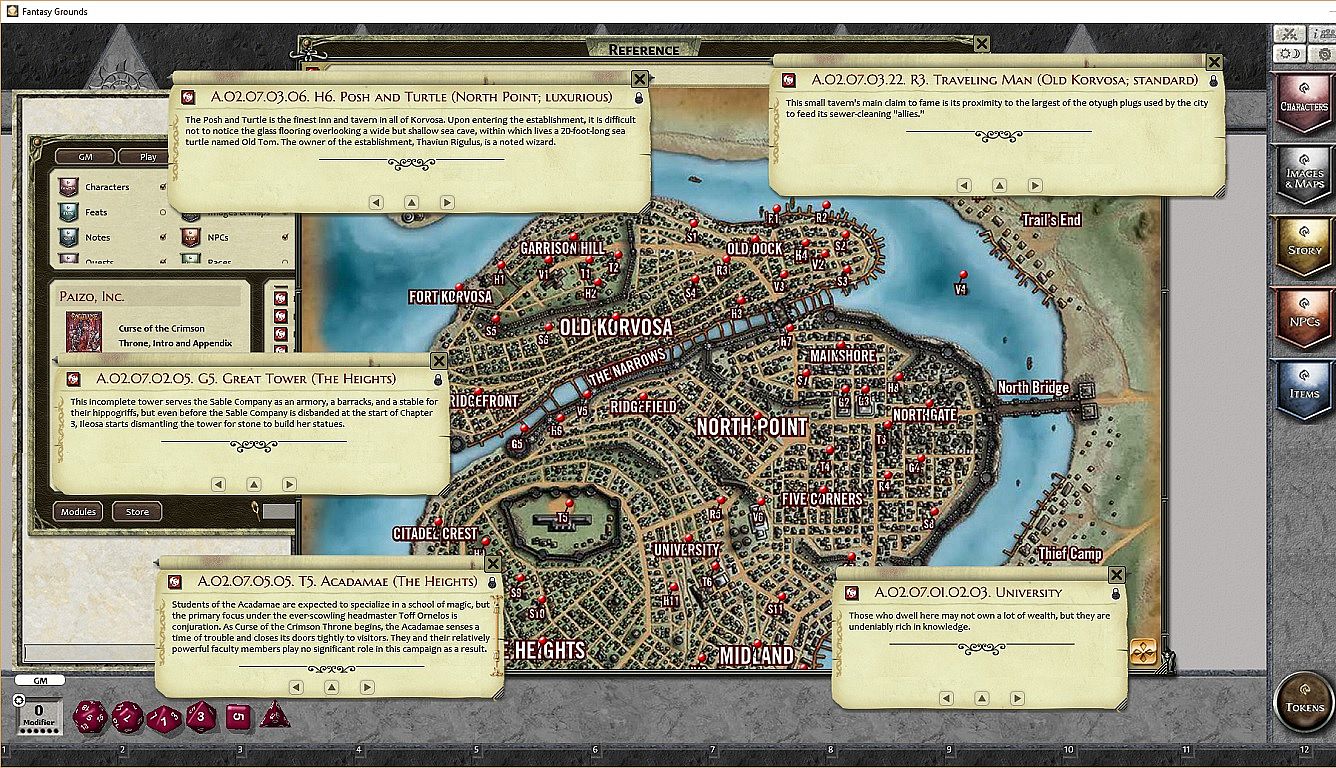1336x768 pixels.
Task: Close the University entry window
Action: [1117, 575]
